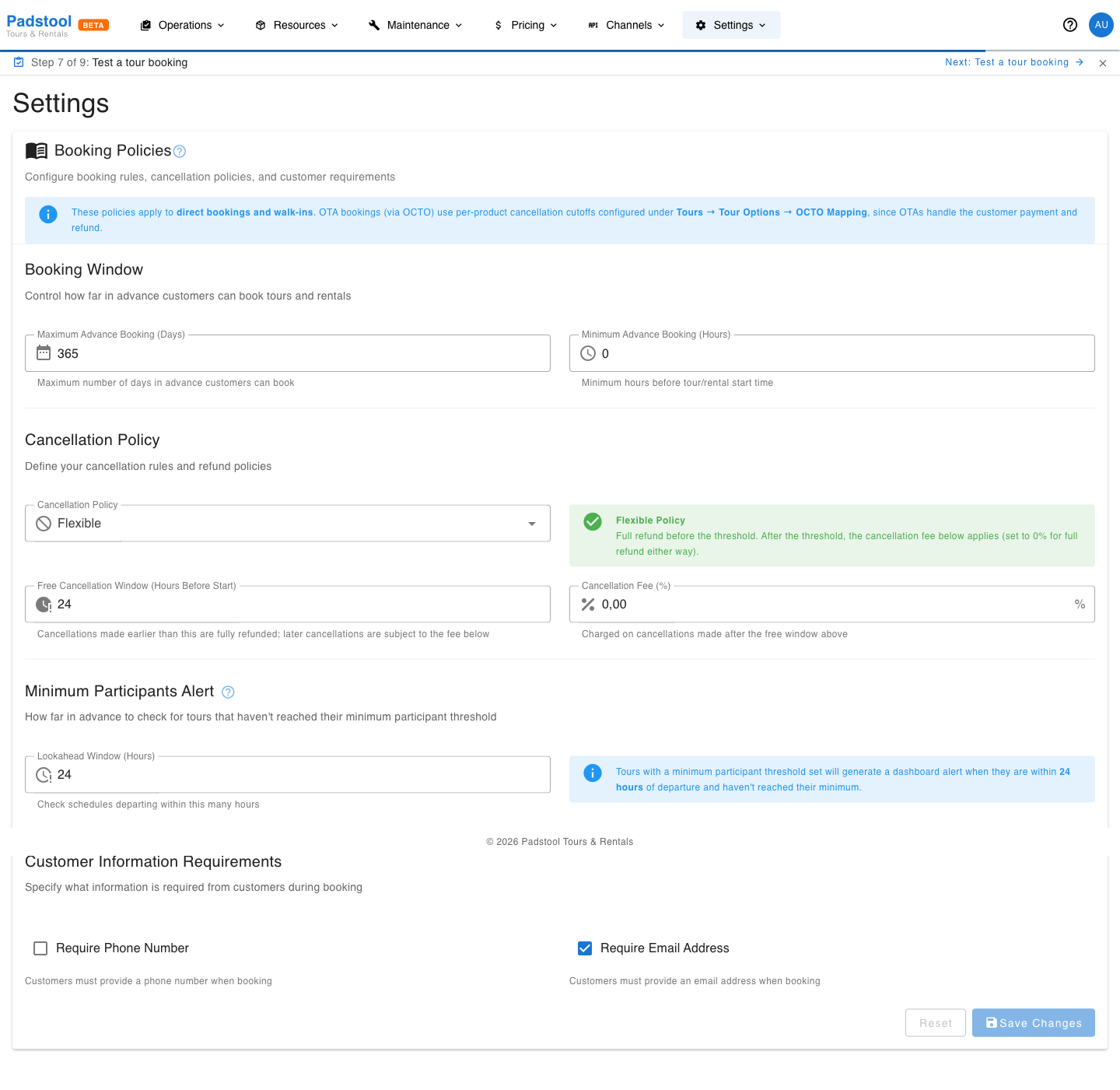Viewport: 1120px width, 1090px height.
Task: Click the Channels API icon in the navbar
Action: 593,25
